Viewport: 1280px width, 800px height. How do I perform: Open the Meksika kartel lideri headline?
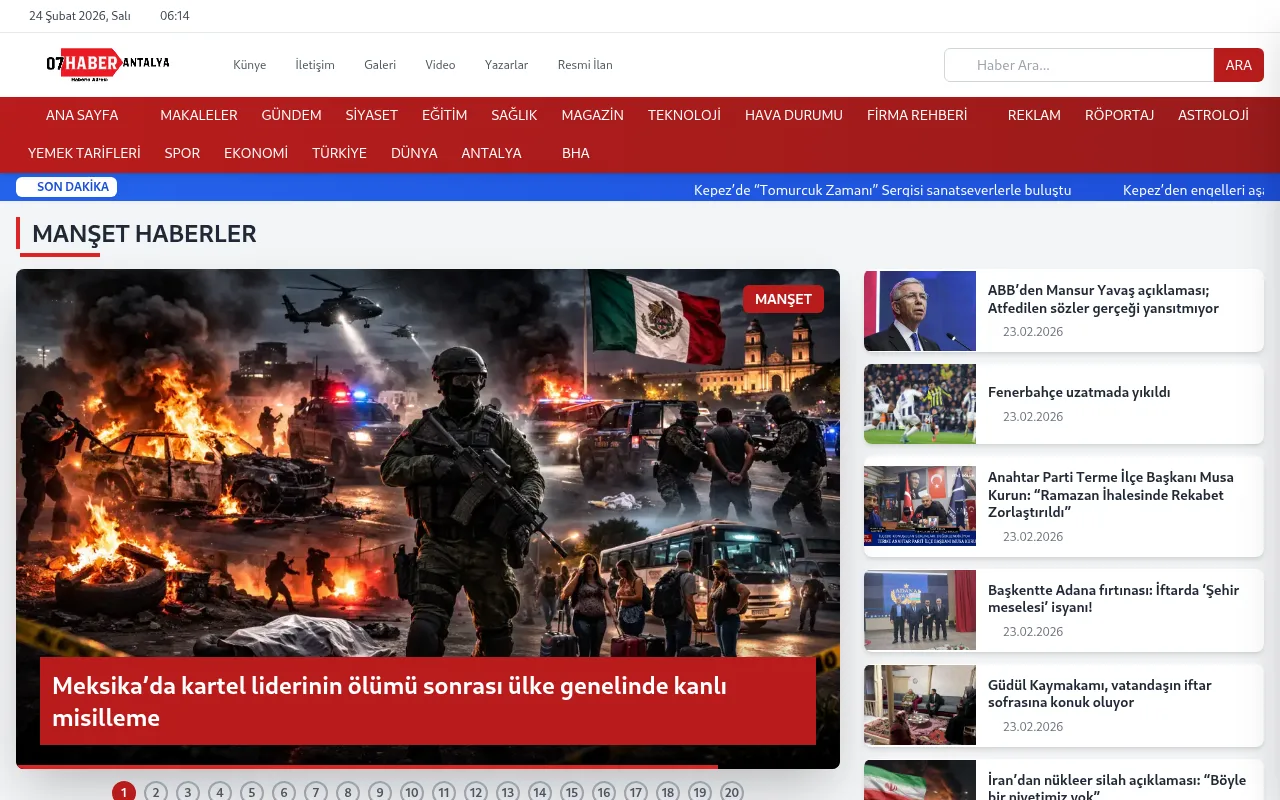click(x=389, y=701)
